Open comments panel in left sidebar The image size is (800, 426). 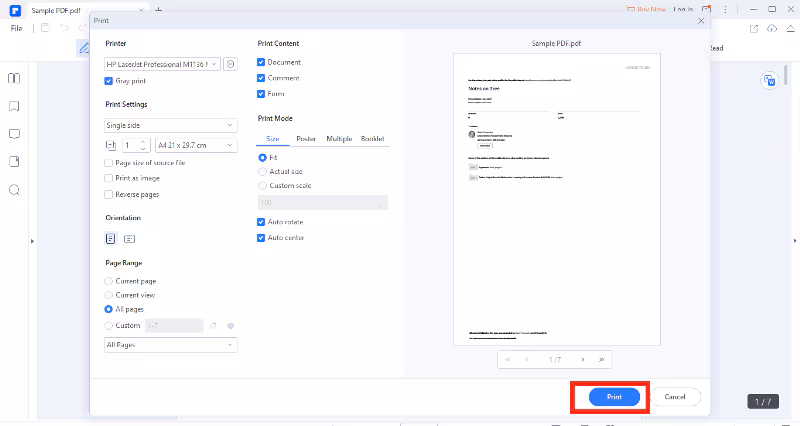(x=14, y=133)
